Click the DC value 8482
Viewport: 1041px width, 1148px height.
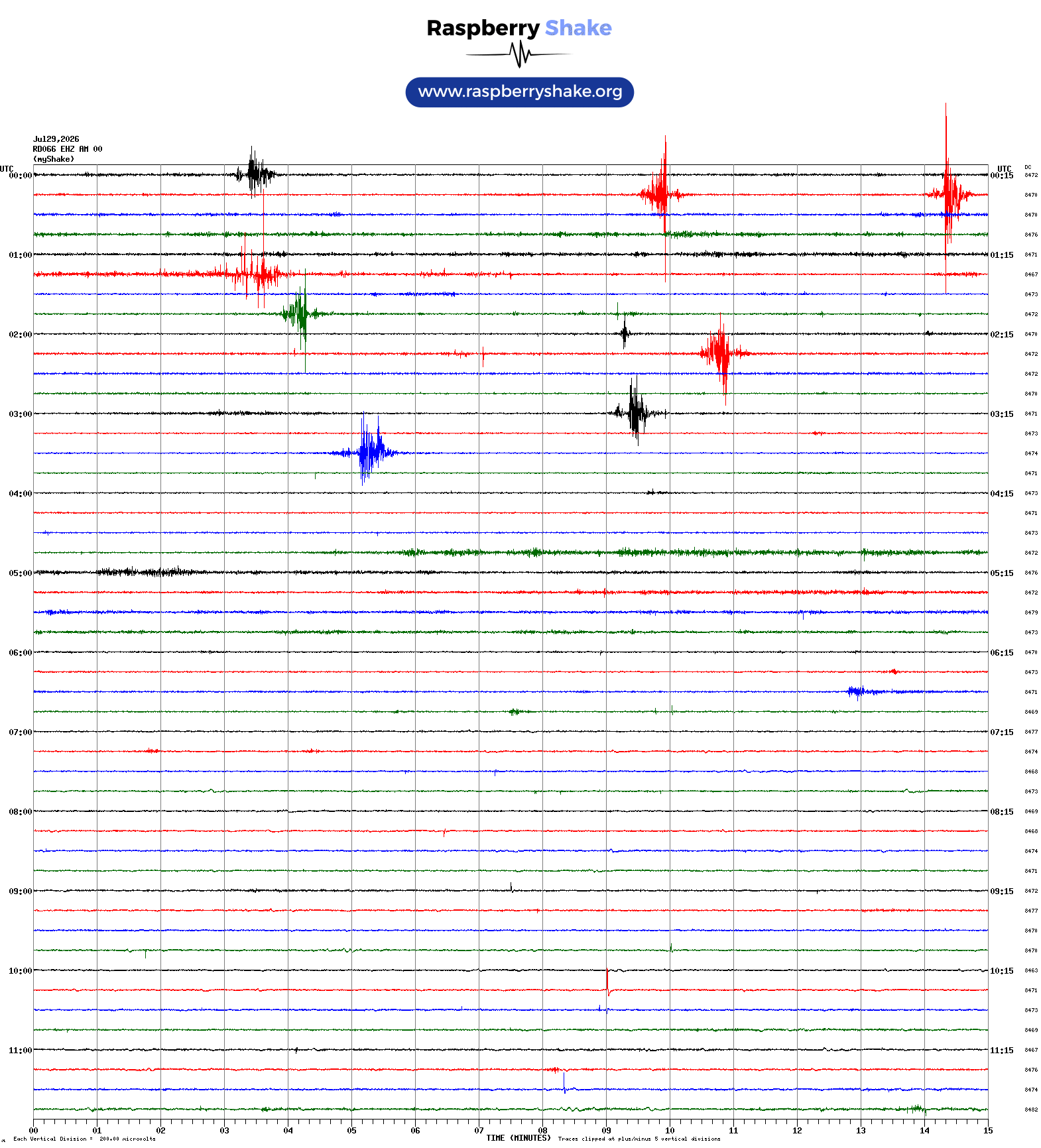(x=1031, y=1110)
